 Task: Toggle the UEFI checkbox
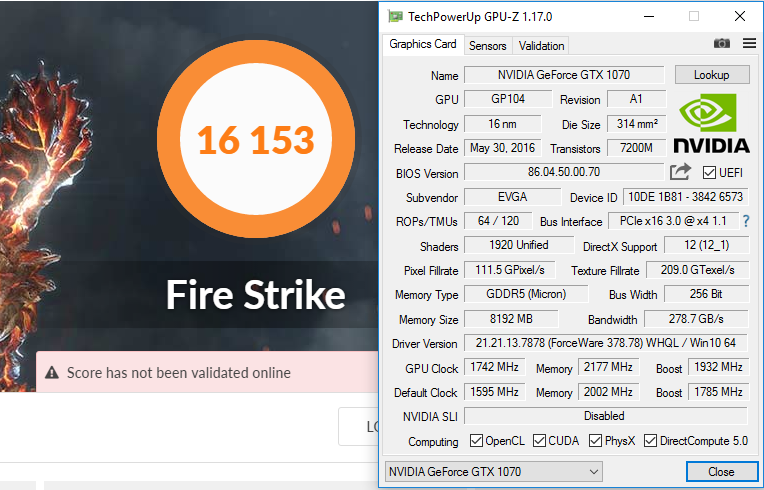[x=709, y=172]
